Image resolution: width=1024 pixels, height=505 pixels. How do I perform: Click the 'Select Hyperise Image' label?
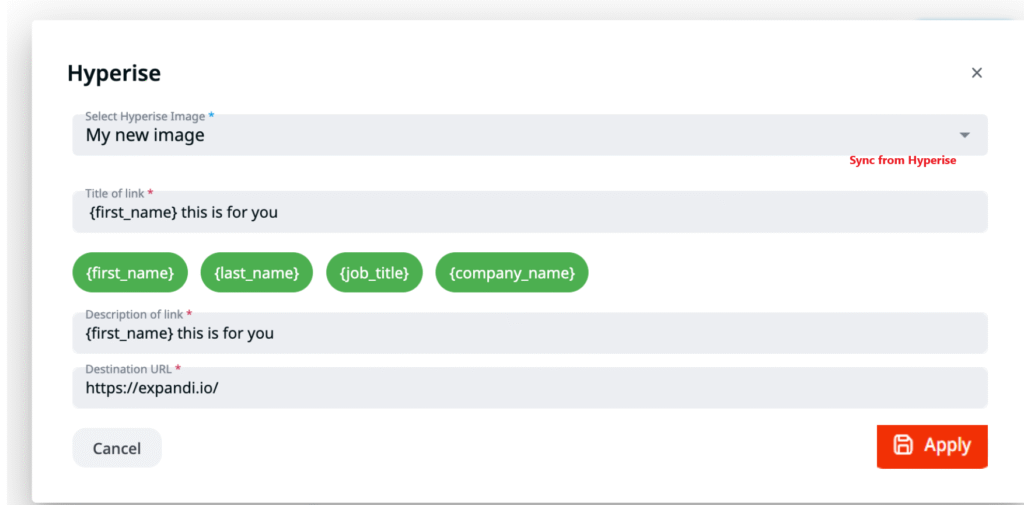click(145, 117)
